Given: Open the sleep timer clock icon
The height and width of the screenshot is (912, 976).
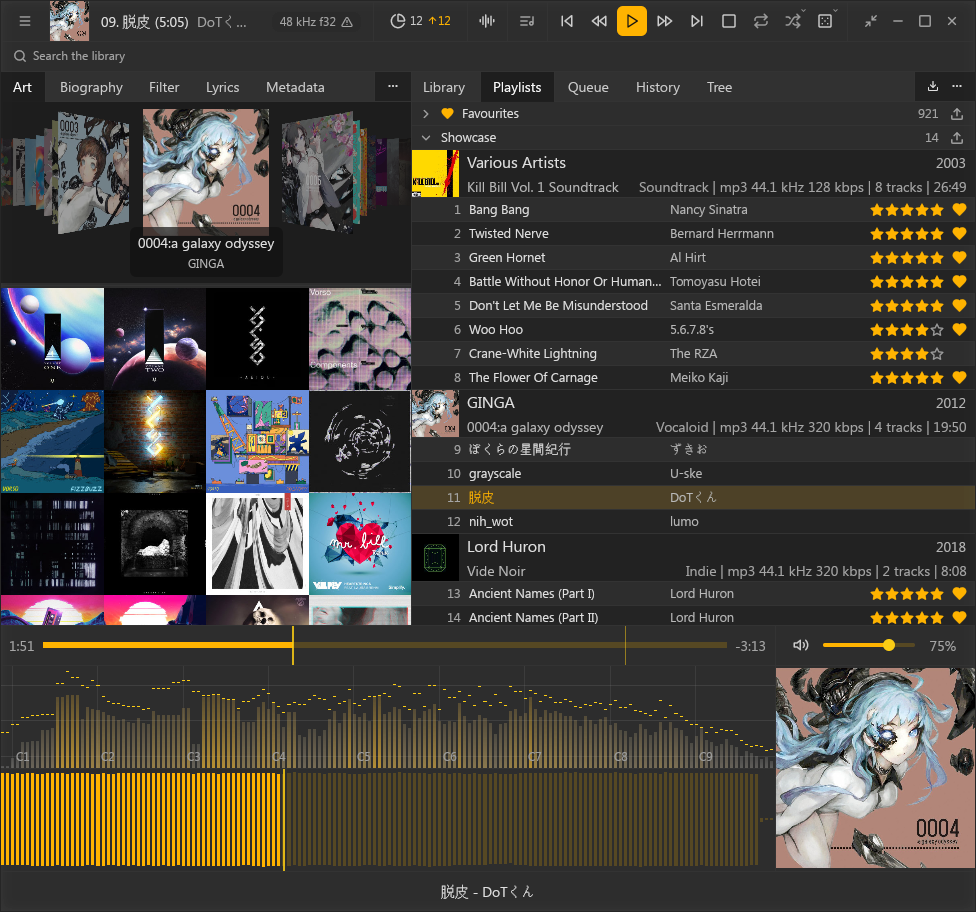Looking at the screenshot, I should coord(397,21).
